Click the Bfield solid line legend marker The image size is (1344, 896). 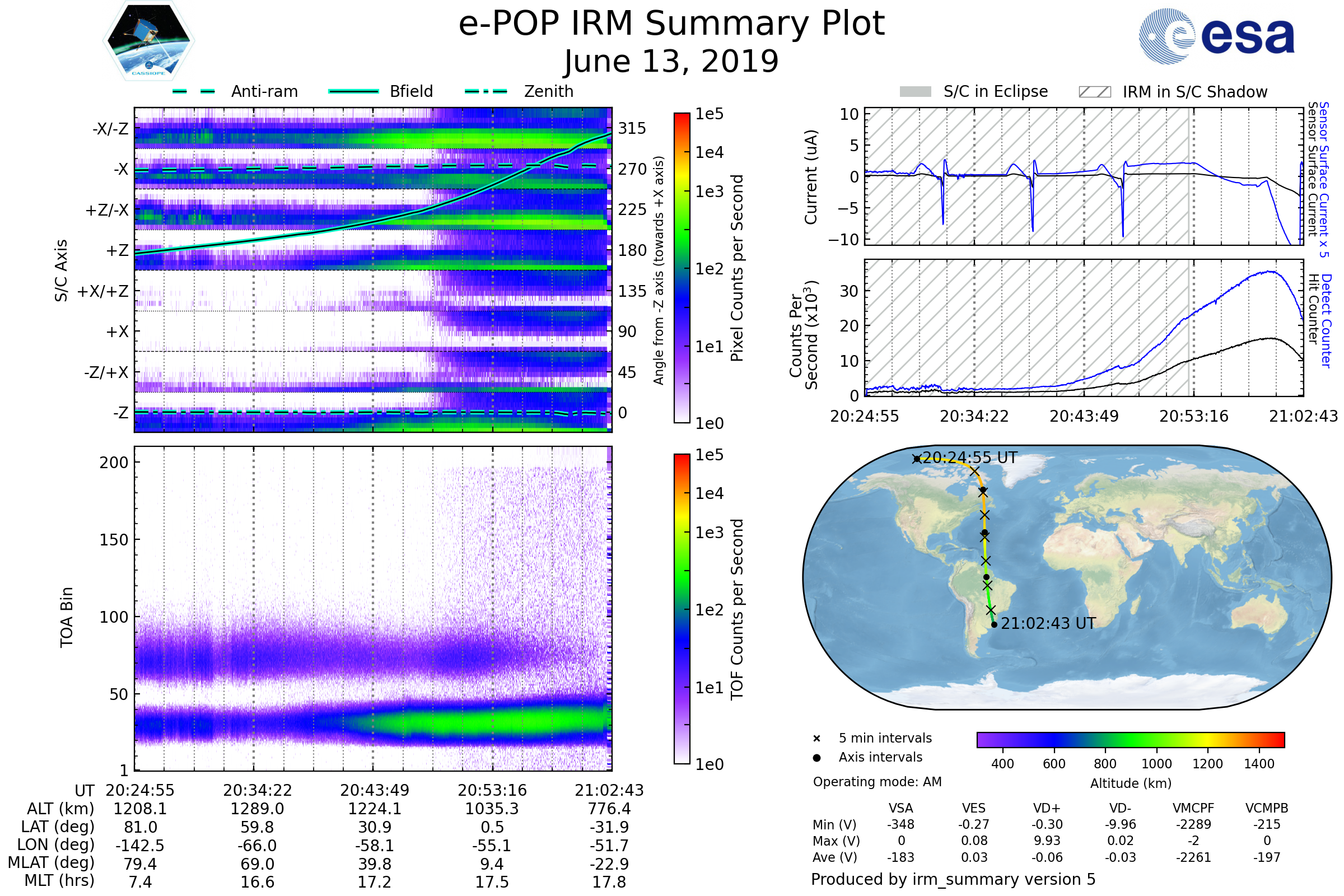click(x=353, y=91)
